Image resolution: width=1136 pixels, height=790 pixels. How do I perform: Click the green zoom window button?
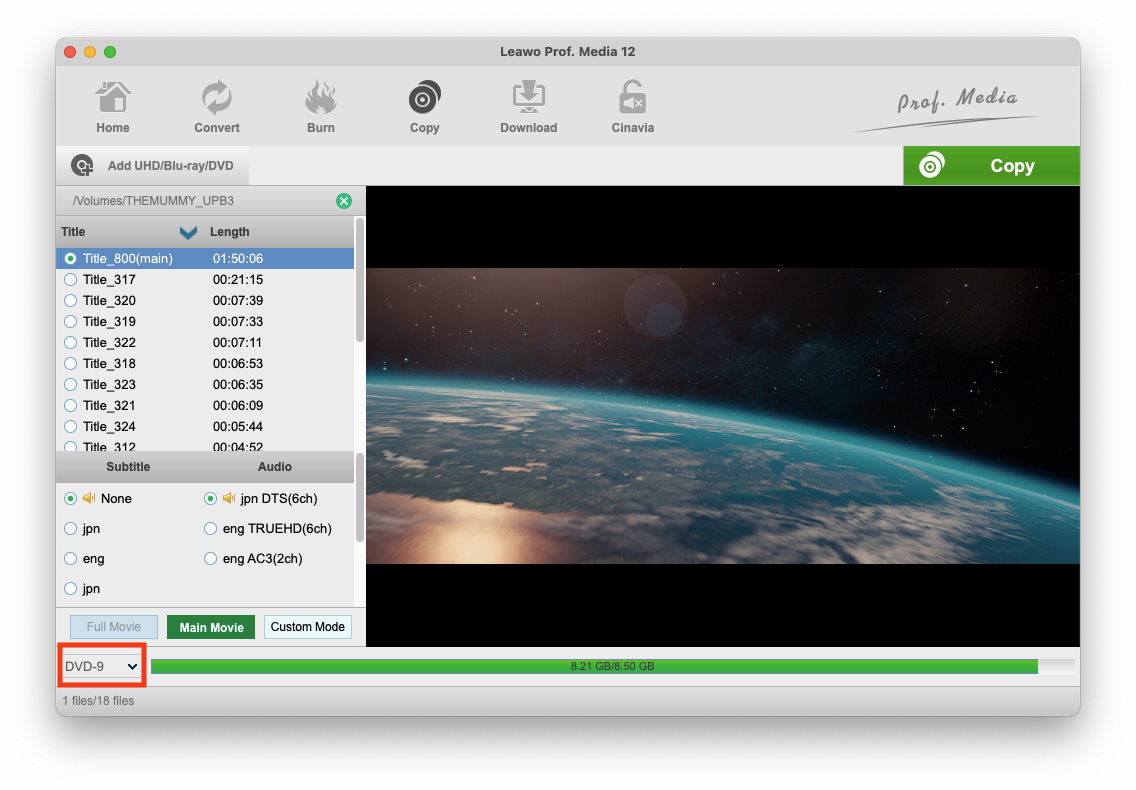point(110,52)
